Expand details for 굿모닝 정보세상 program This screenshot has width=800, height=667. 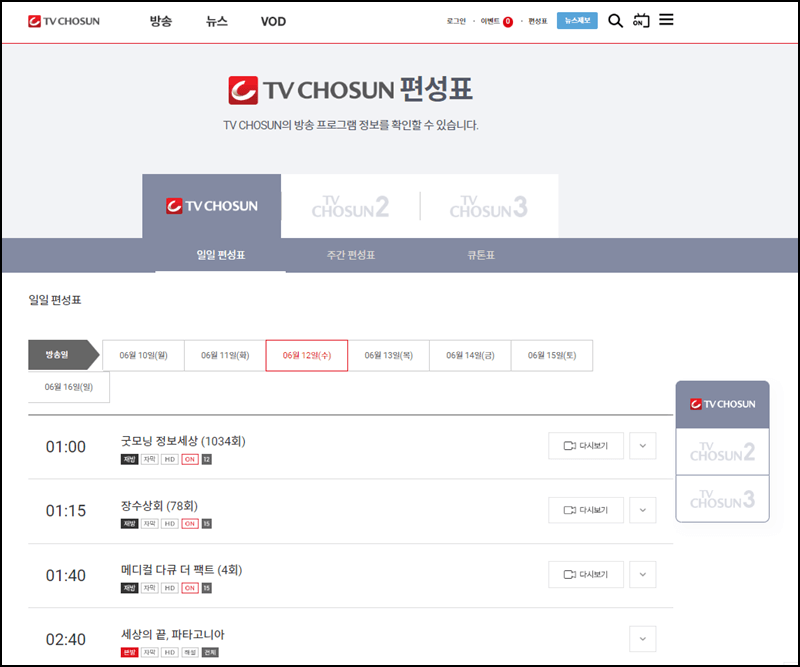pyautogui.click(x=643, y=446)
